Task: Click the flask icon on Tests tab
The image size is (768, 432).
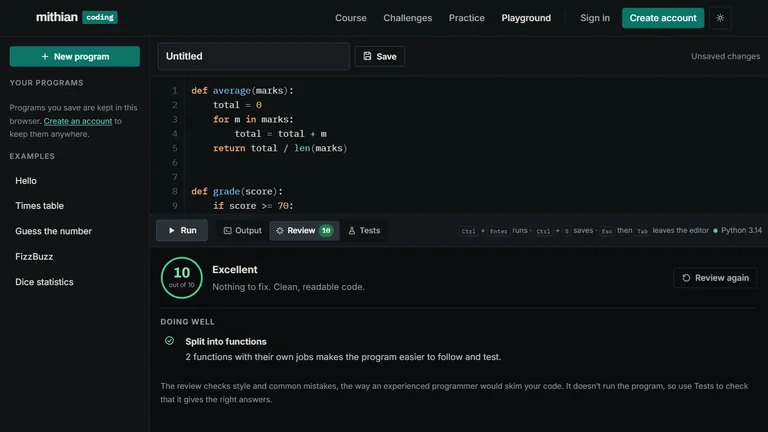Action: coord(352,231)
